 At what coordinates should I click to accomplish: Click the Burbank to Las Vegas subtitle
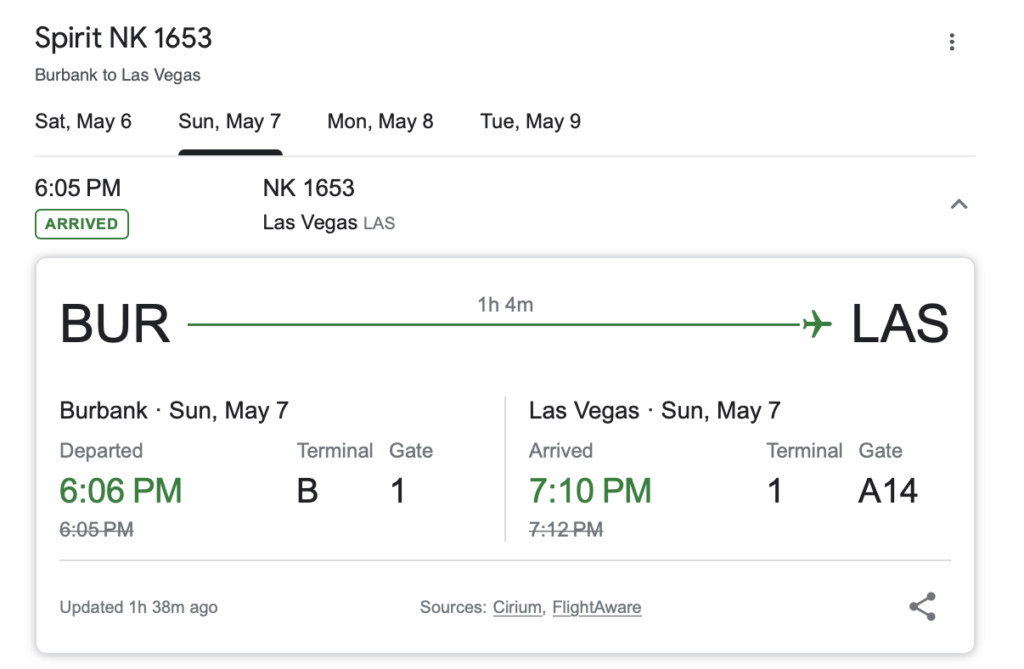point(118,74)
